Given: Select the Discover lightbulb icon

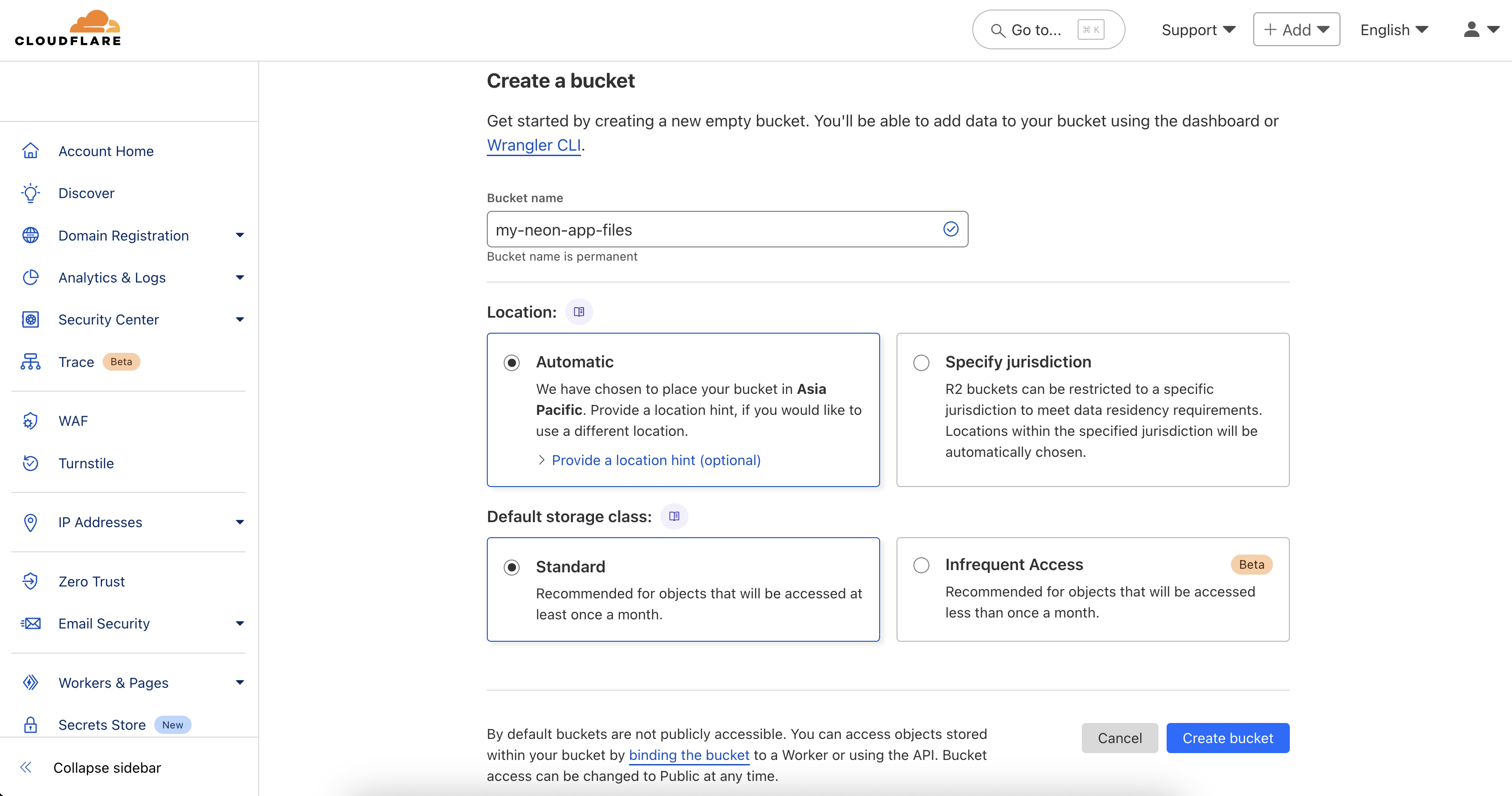Looking at the screenshot, I should 31,193.
